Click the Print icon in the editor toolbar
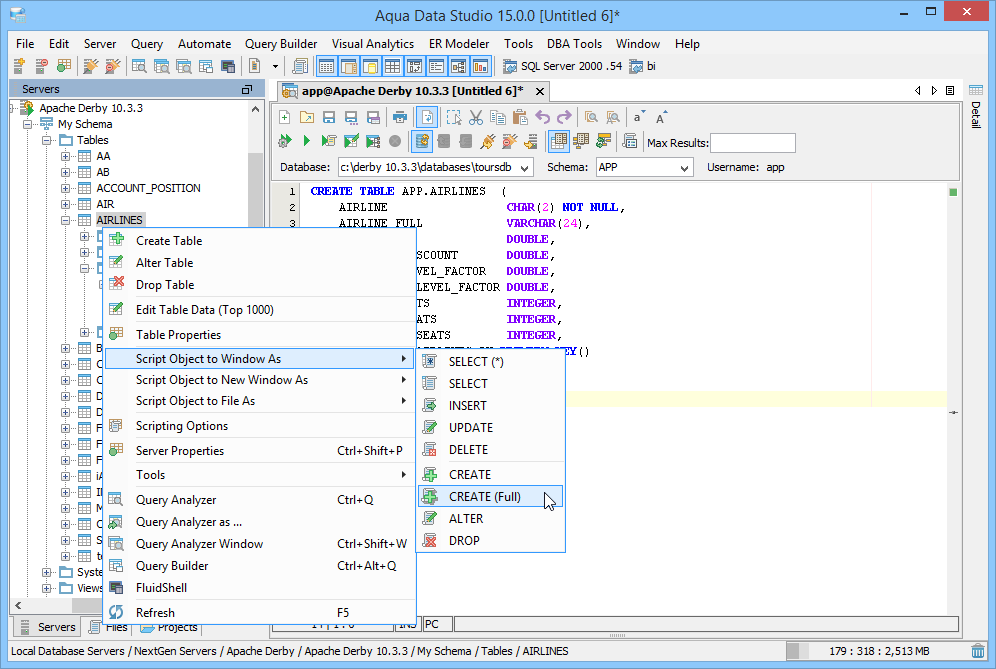 (400, 117)
